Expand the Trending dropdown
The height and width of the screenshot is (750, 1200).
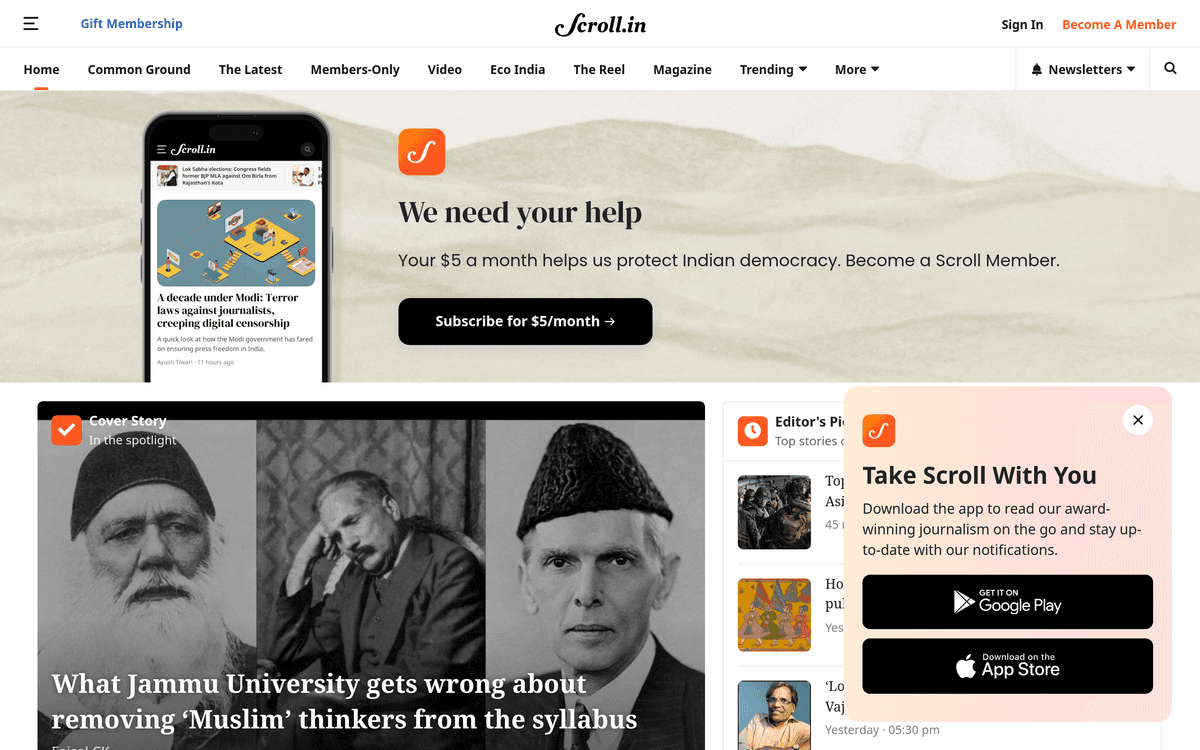tap(773, 70)
